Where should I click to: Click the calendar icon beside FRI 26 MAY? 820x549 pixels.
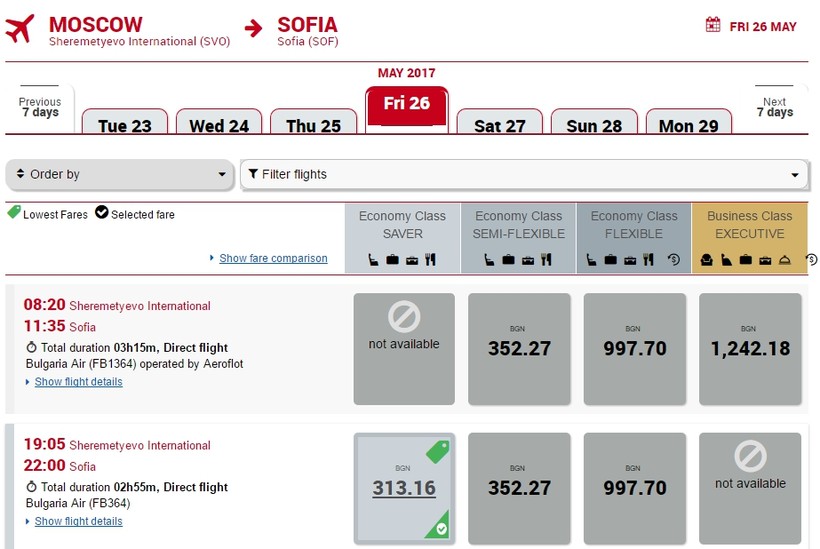[713, 25]
